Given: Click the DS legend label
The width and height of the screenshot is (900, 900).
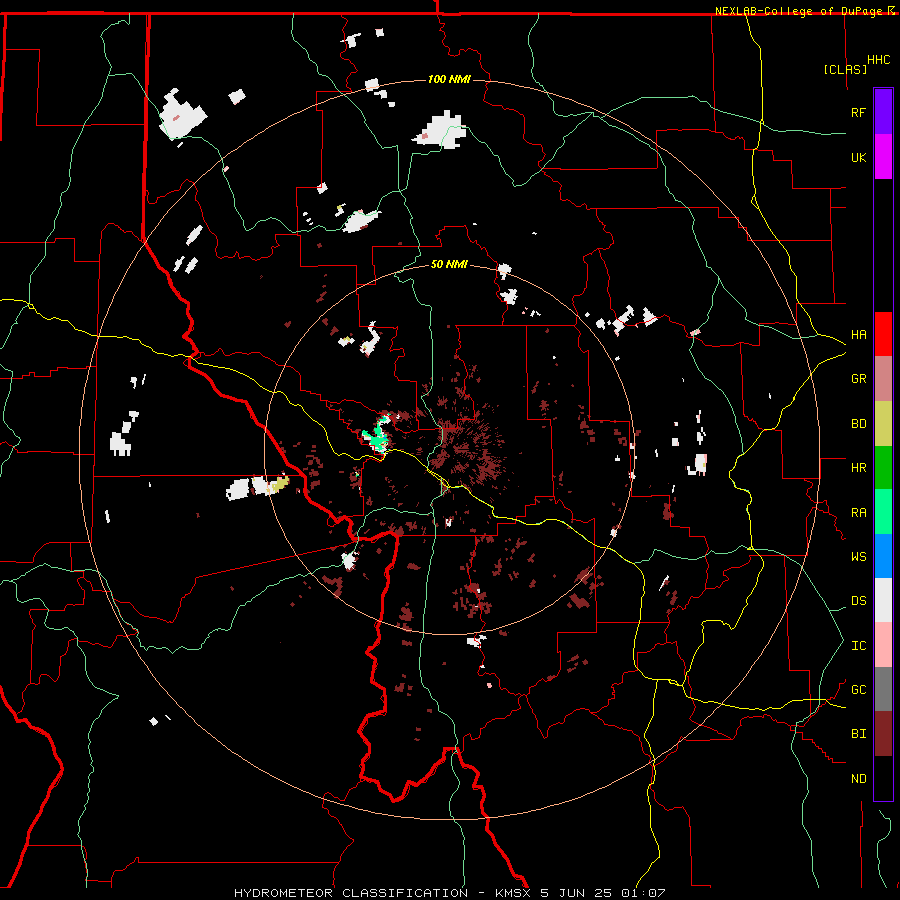Looking at the screenshot, I should (x=858, y=601).
